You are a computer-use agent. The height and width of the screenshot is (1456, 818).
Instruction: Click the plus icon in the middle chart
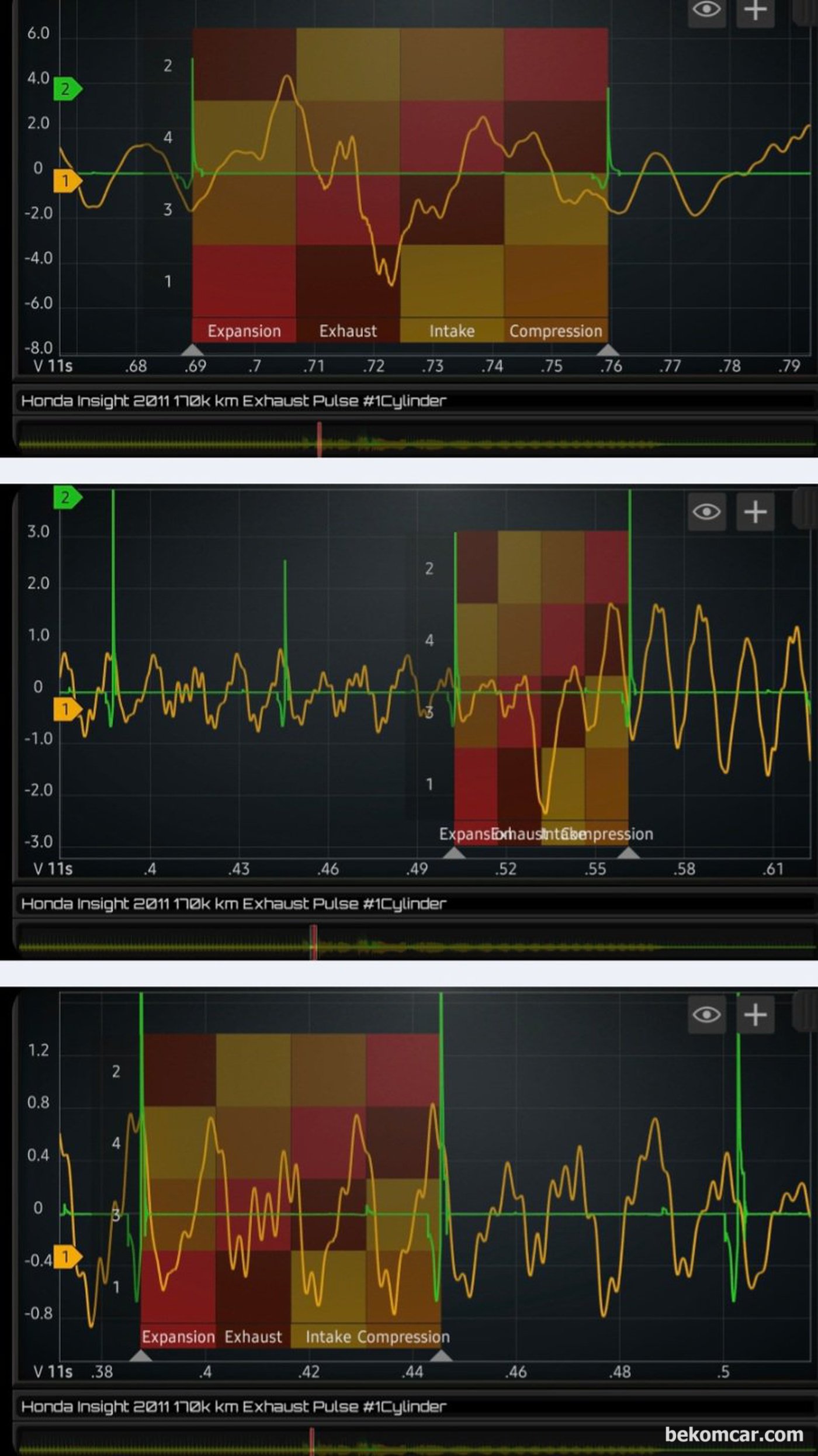coord(755,512)
